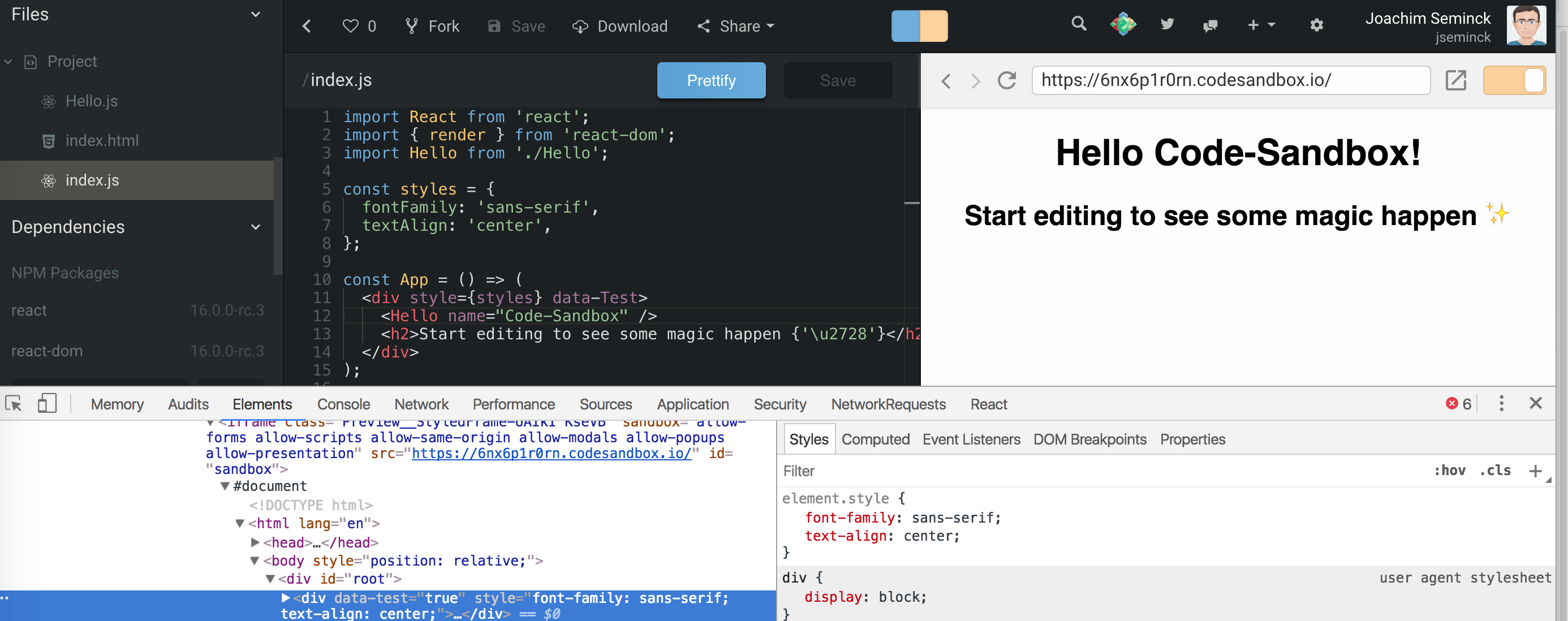Click the chat feedback bubbles icon
The image size is (1568, 621).
tap(1209, 25)
